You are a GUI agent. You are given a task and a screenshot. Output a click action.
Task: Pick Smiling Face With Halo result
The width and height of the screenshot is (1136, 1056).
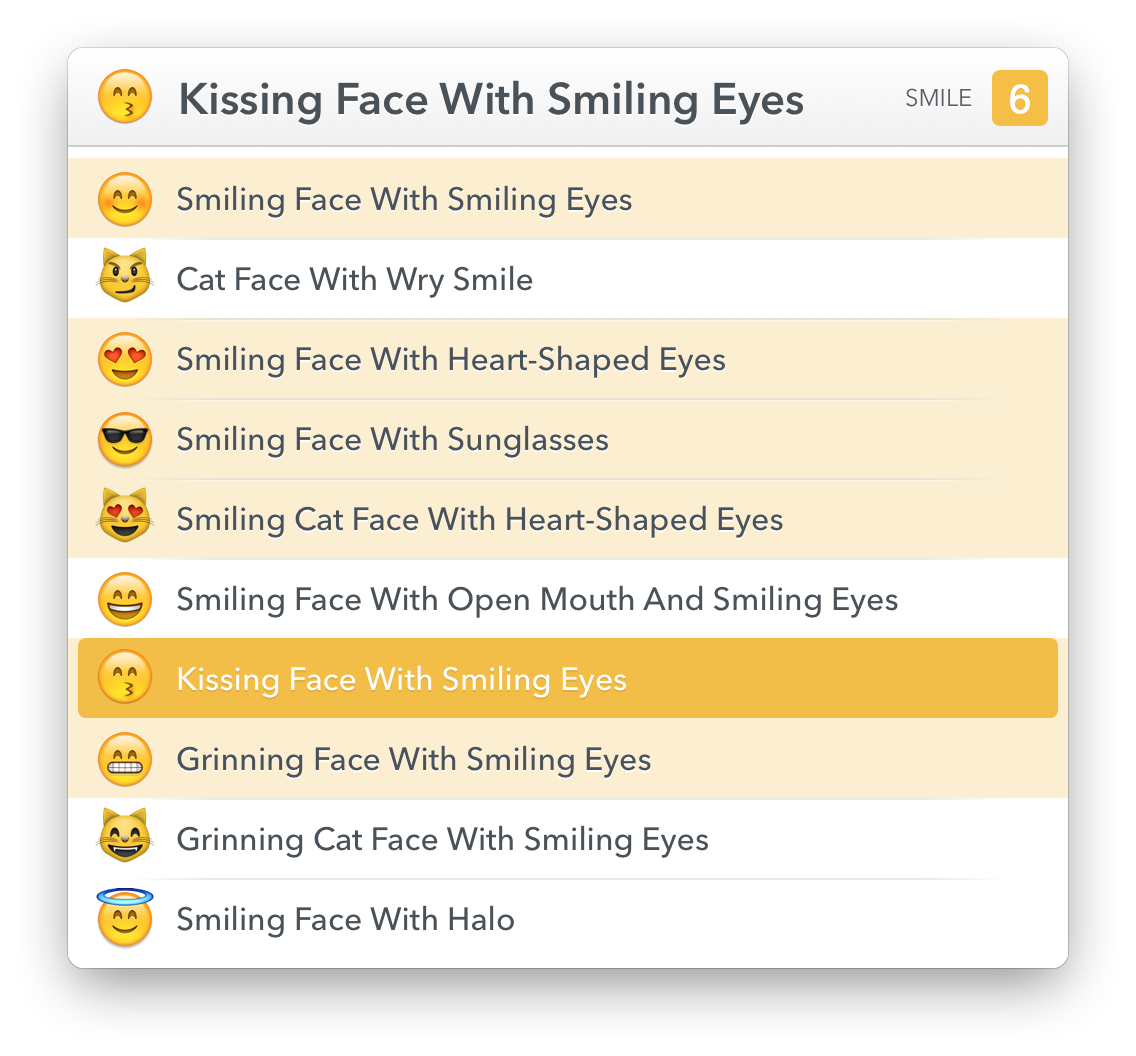(x=345, y=919)
